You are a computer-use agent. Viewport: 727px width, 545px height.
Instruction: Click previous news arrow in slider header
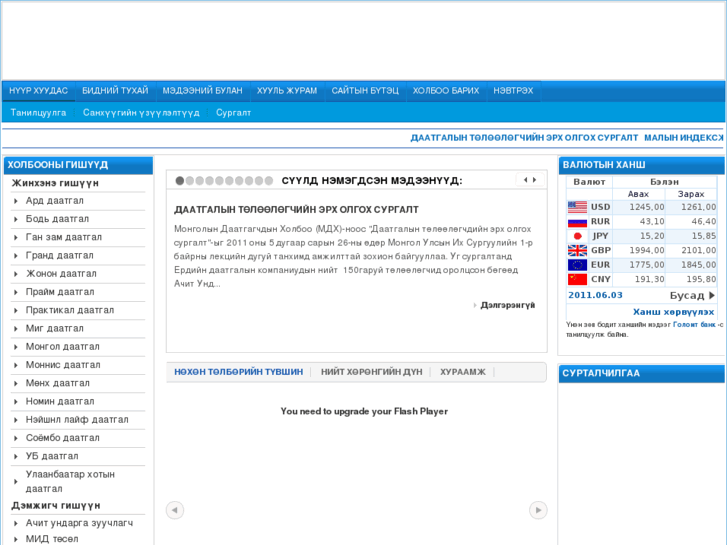(525, 180)
